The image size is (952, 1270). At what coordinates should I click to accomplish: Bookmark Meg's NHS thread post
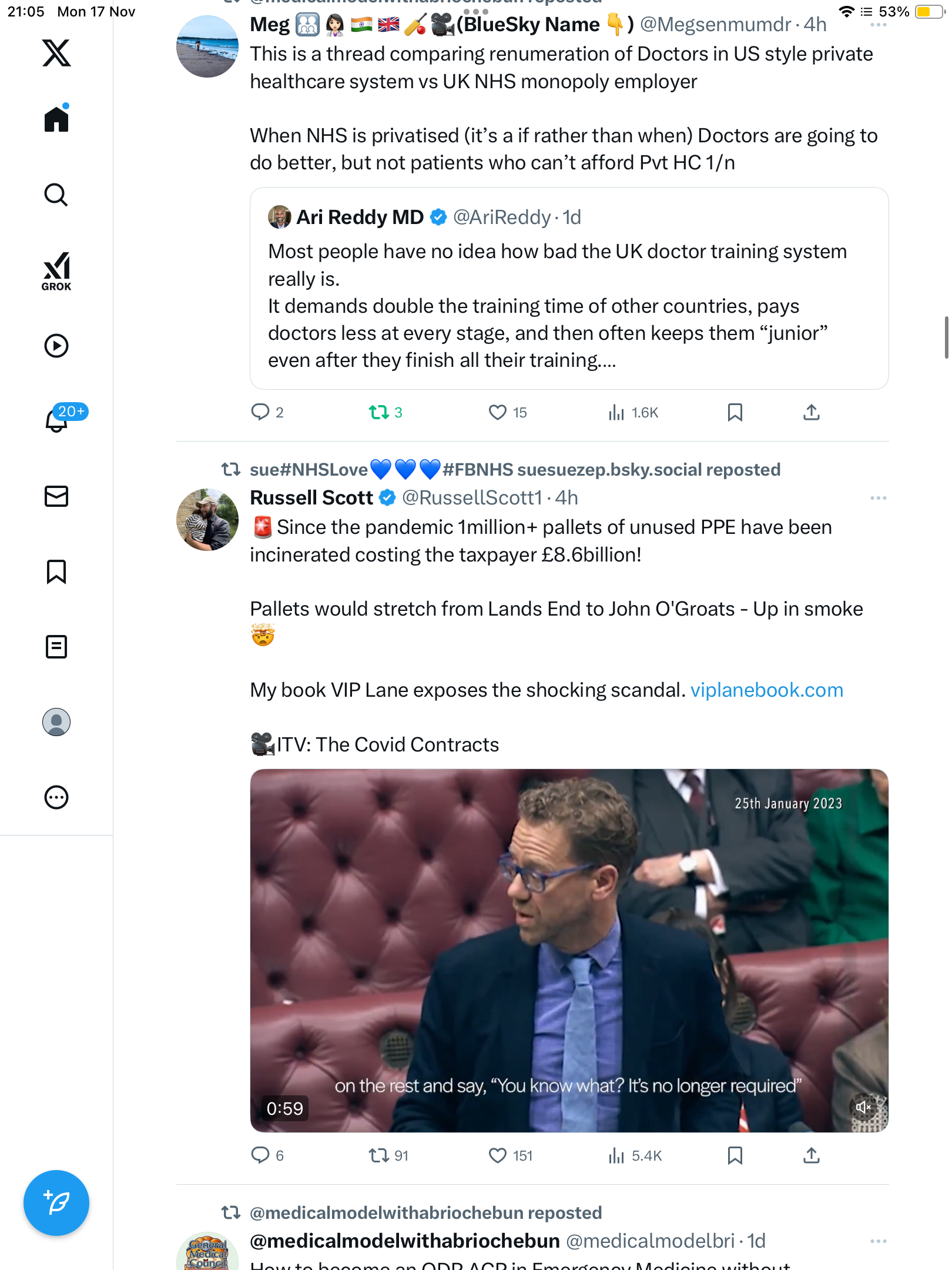tap(735, 412)
